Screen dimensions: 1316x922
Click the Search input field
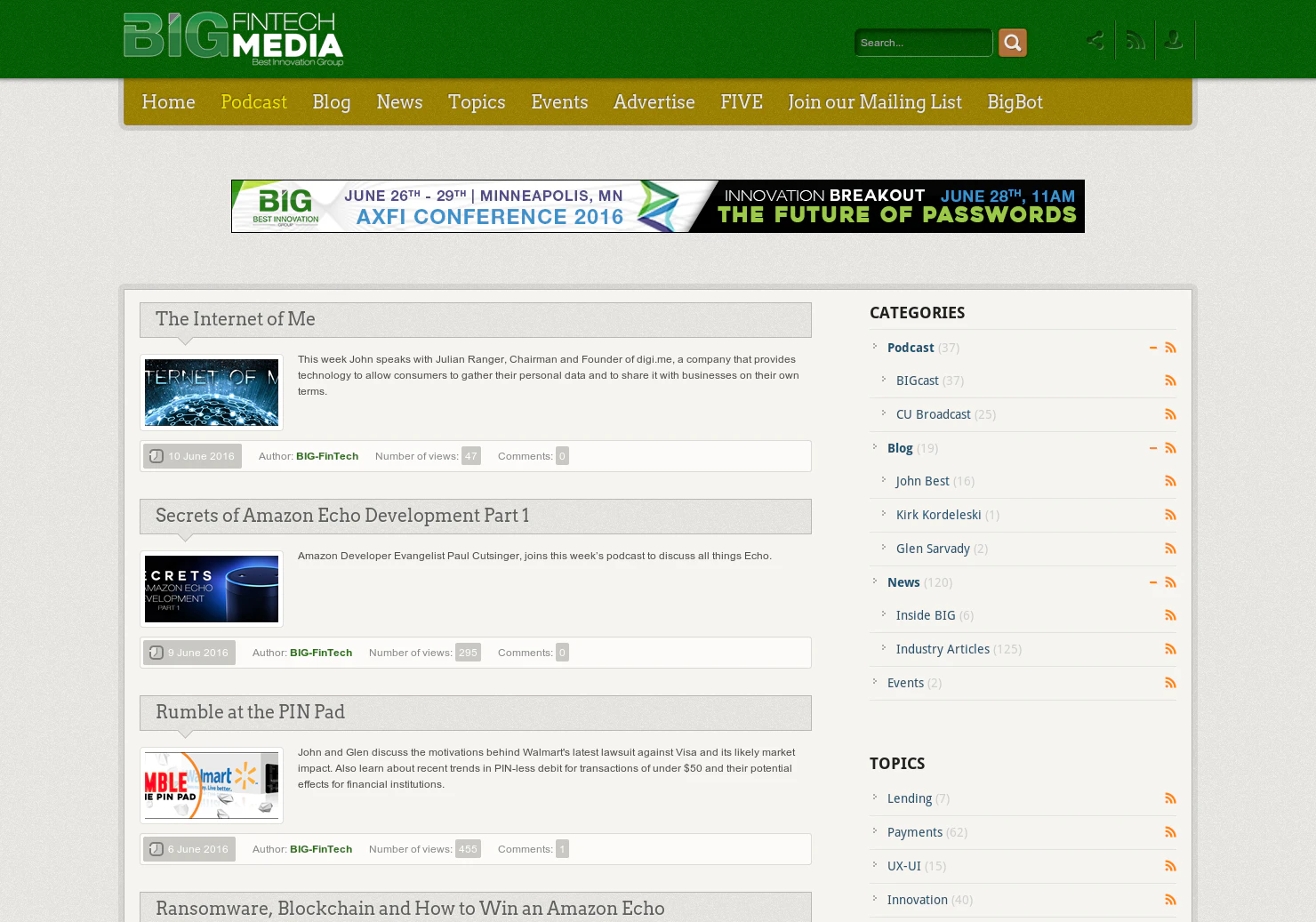(923, 43)
